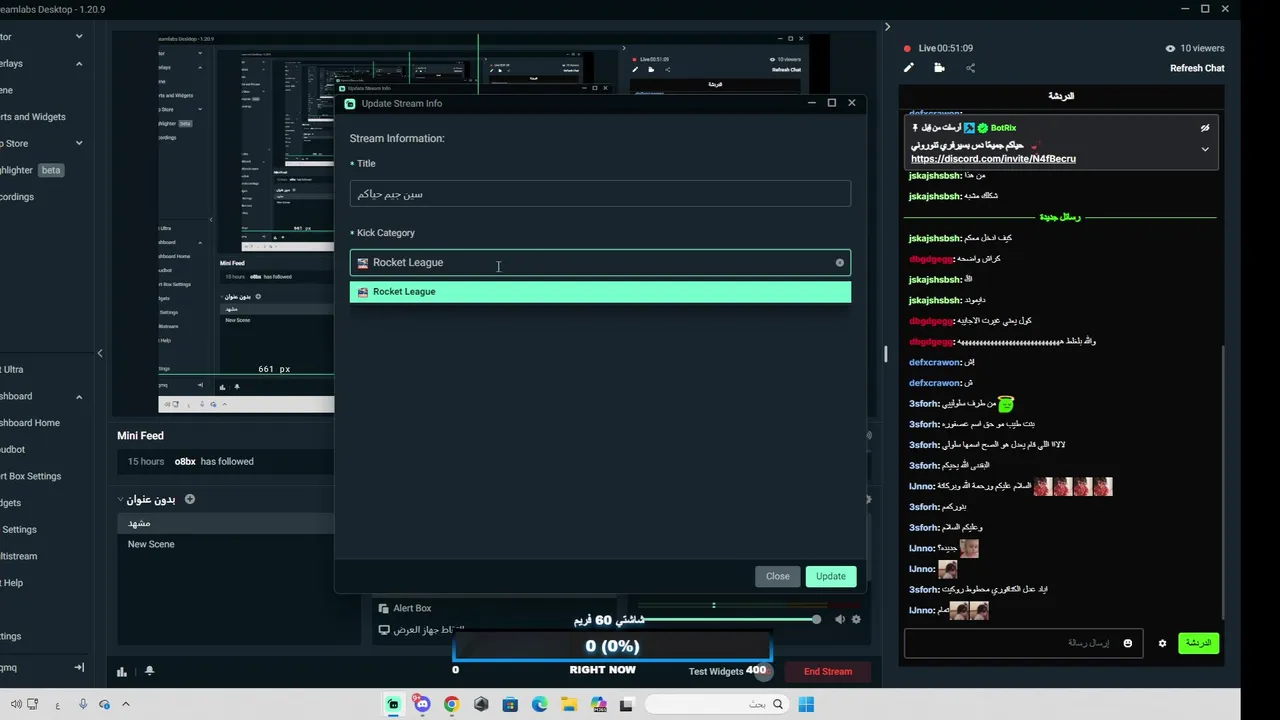Open the performance stats bar-chart icon
This screenshot has width=1280, height=720.
pyautogui.click(x=122, y=672)
